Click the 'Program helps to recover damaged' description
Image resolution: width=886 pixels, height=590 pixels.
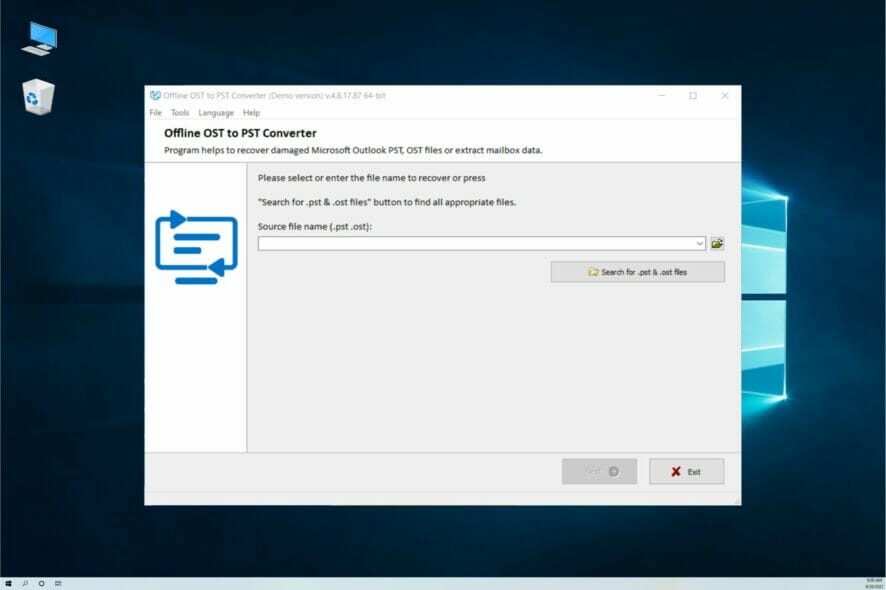[x=353, y=150]
